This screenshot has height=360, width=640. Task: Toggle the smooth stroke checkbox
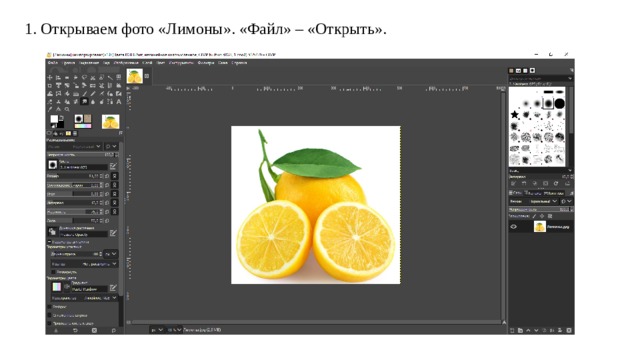click(x=49, y=315)
